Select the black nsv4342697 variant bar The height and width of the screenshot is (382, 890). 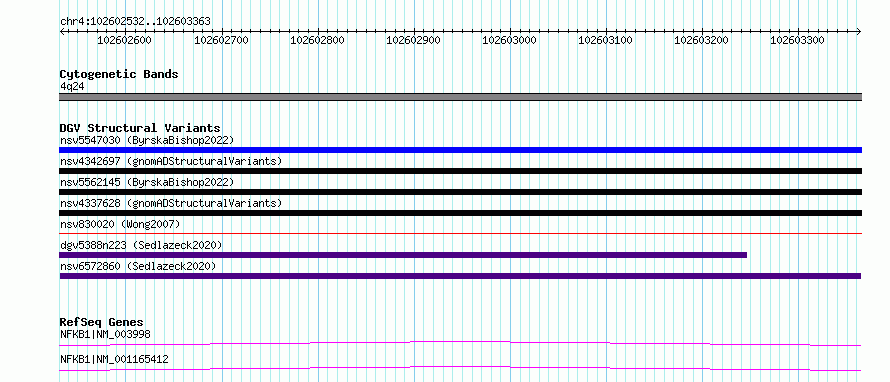tap(460, 171)
